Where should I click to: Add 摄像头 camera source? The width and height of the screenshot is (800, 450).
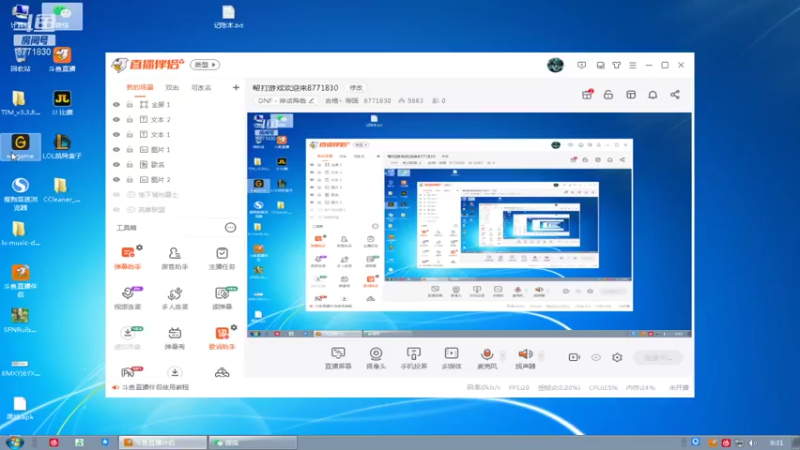376,358
